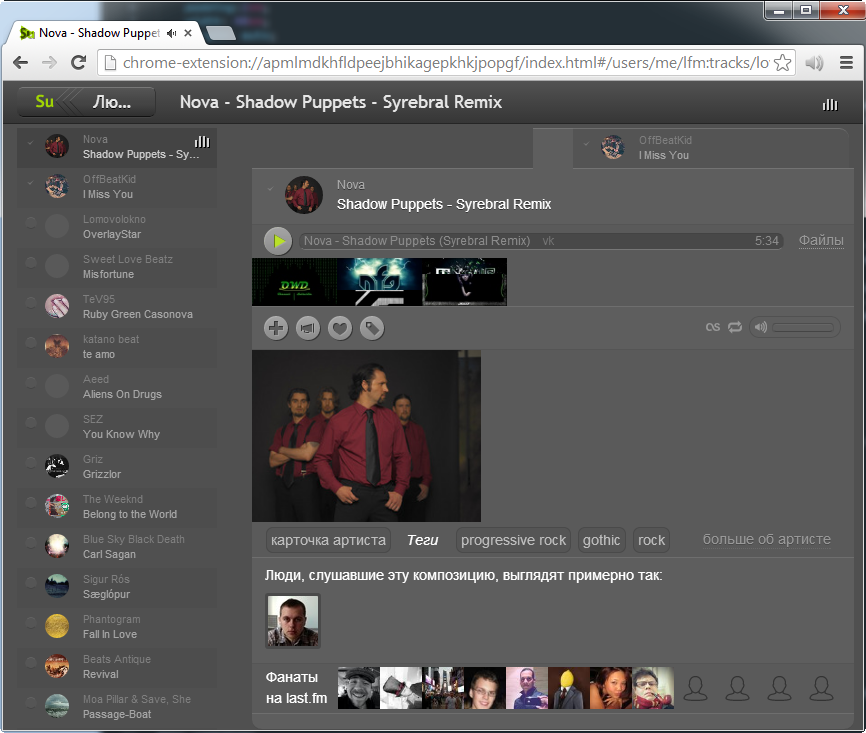Open the DWD video thumbnail
The image size is (866, 733).
click(294, 282)
